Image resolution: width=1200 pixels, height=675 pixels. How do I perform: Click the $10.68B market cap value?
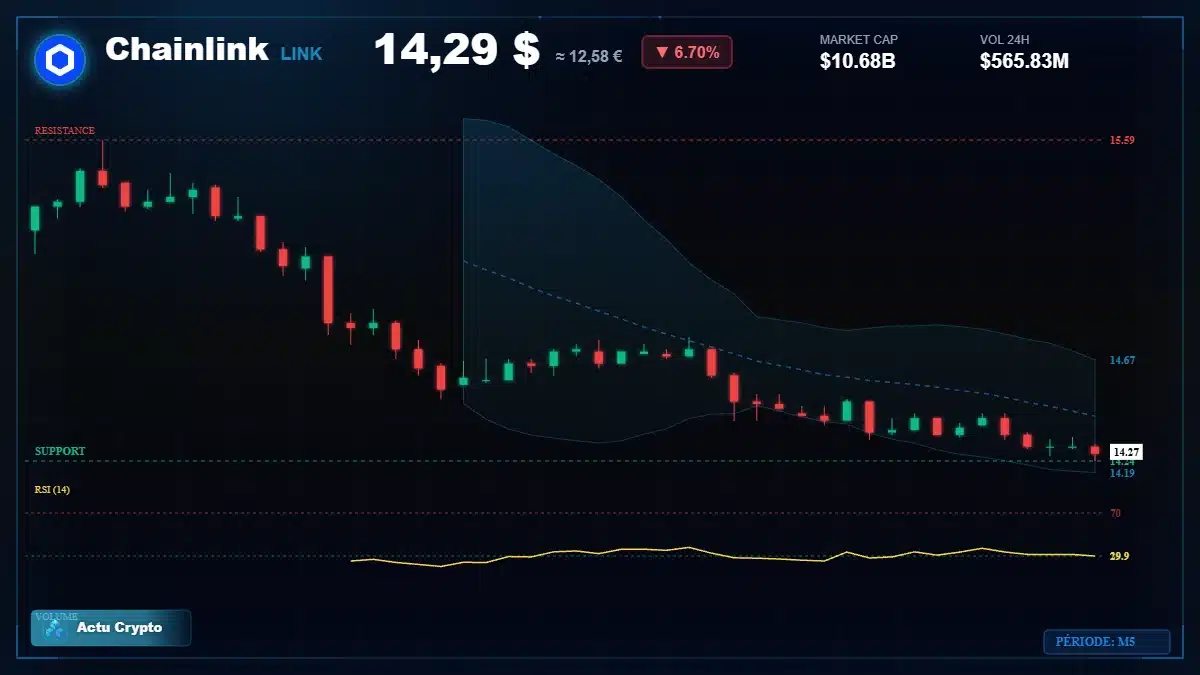coord(857,61)
